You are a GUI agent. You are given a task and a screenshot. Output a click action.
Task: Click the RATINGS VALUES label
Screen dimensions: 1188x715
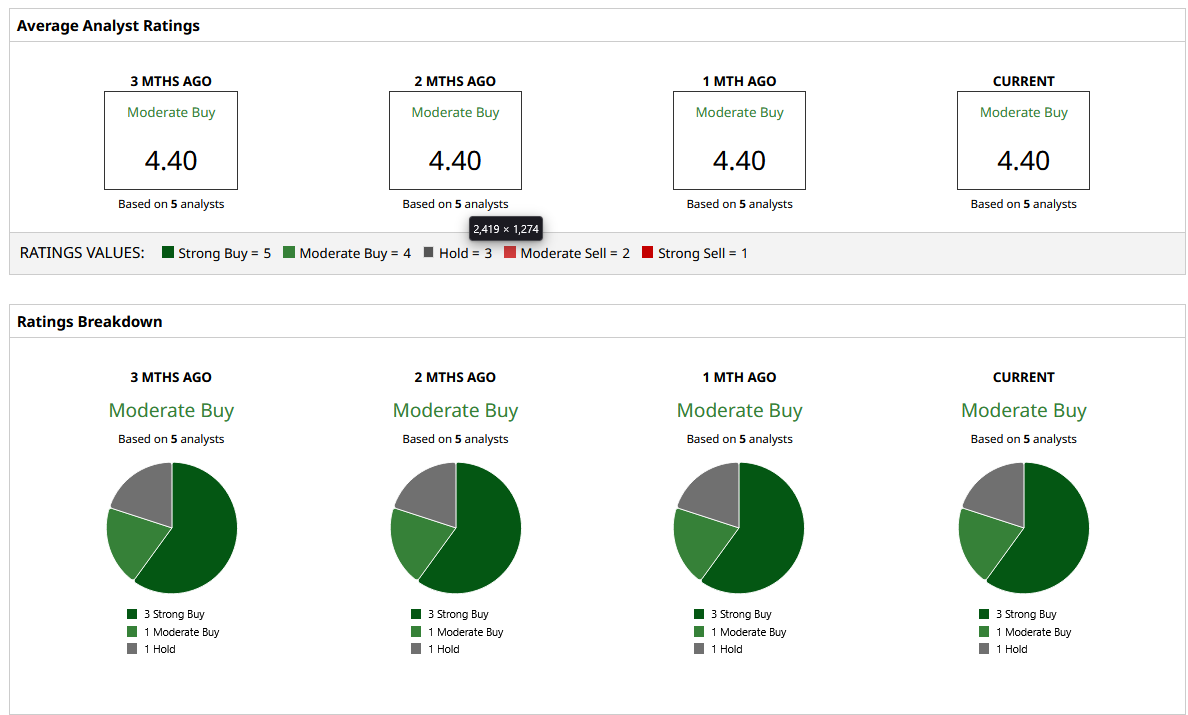click(x=82, y=253)
